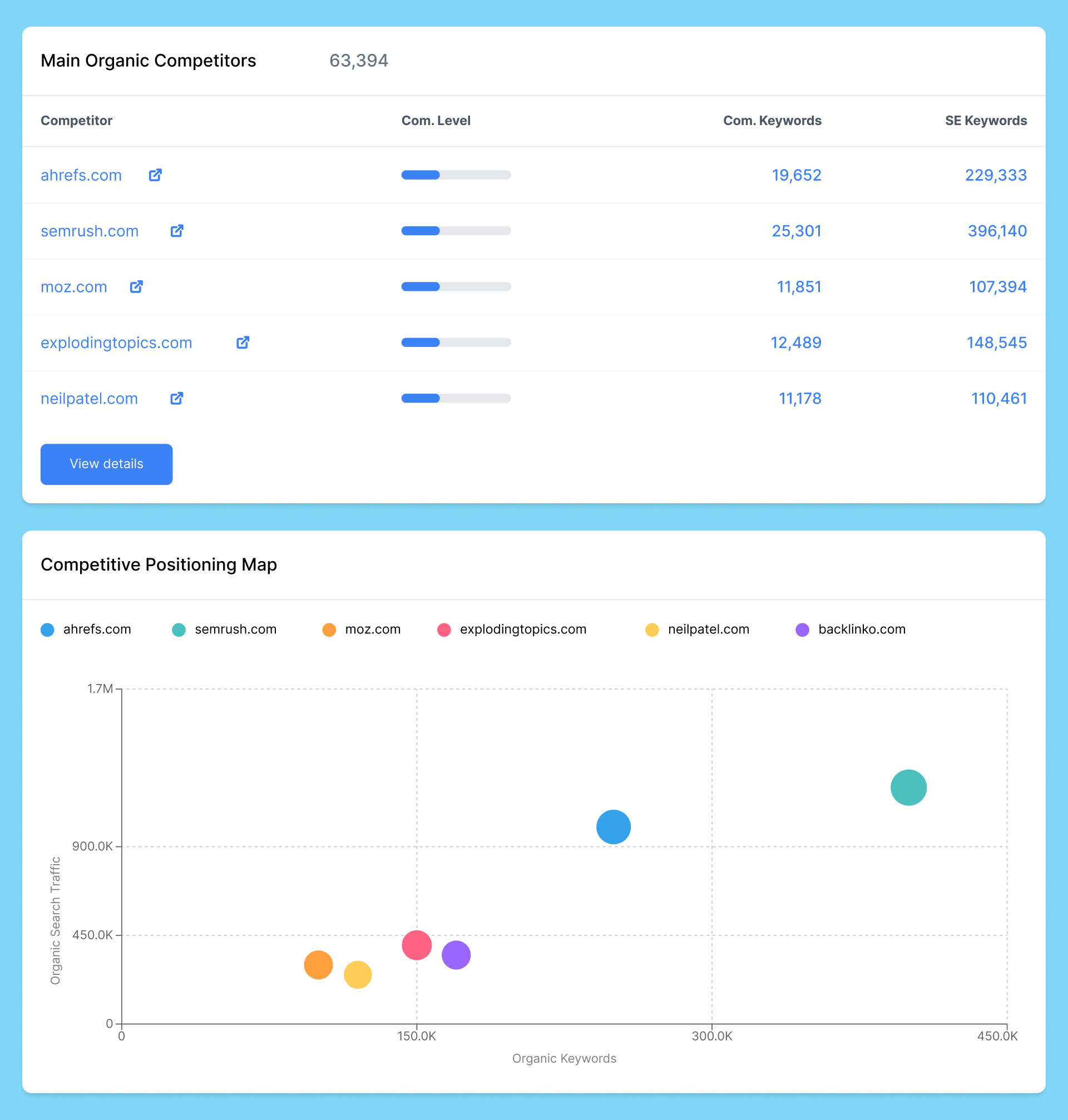
Task: Open ahrefs.com external link icon
Action: point(155,175)
